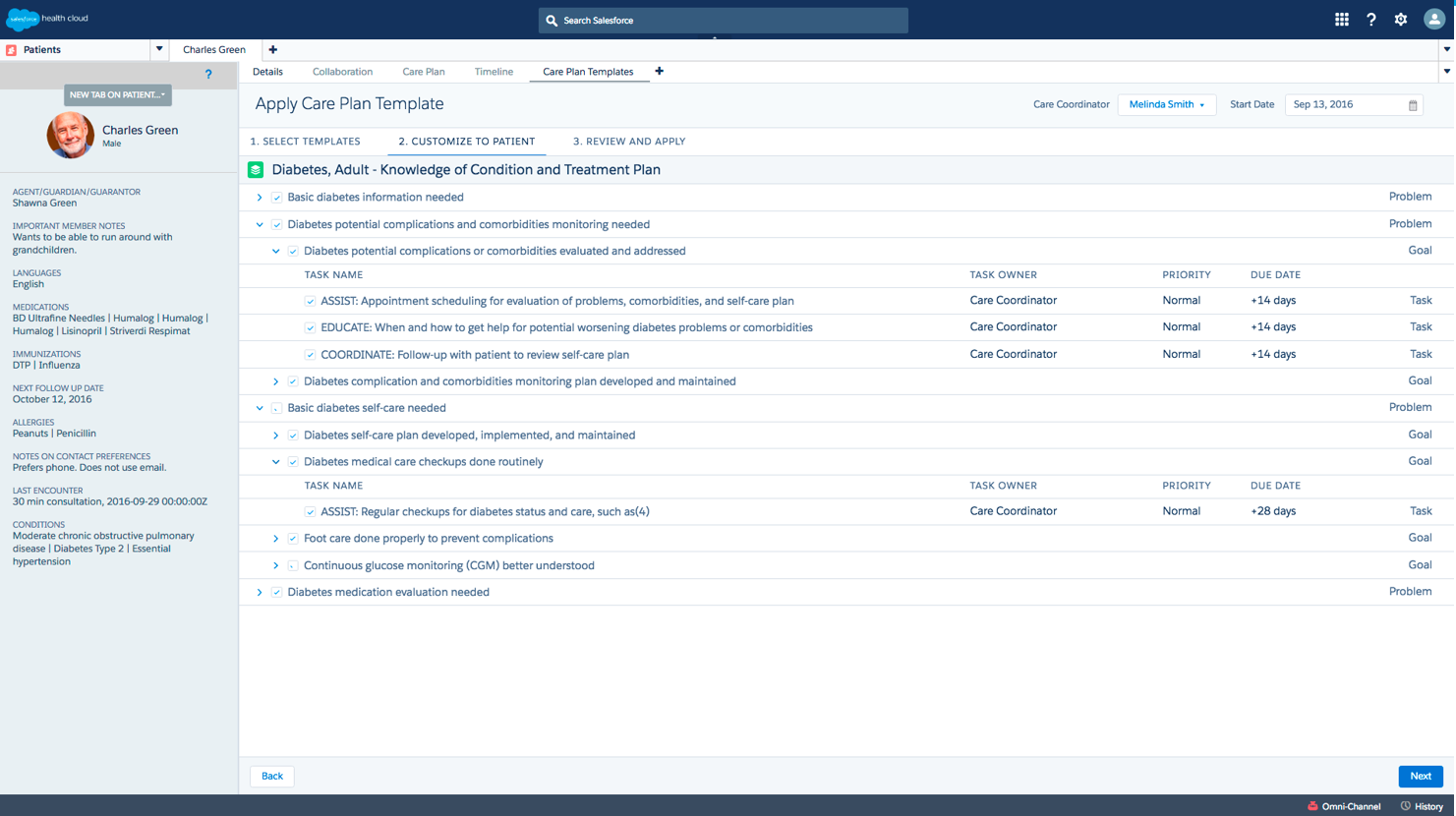Click the Search Salesforce field
Image resolution: width=1456 pixels, height=816 pixels.
(723, 21)
